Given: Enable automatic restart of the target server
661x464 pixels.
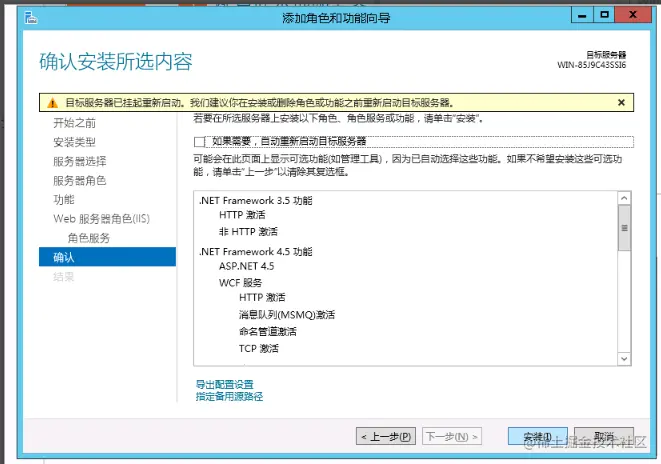Looking at the screenshot, I should point(199,142).
